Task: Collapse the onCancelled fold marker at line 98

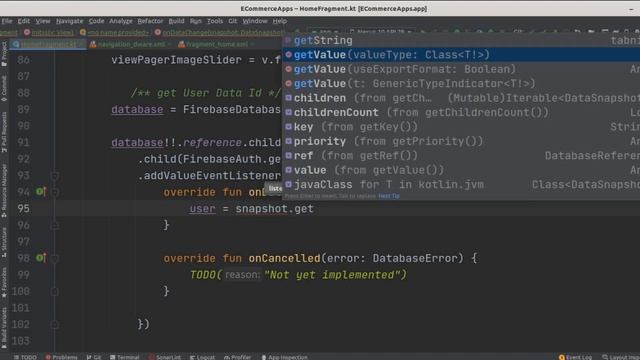Action: click(55, 258)
